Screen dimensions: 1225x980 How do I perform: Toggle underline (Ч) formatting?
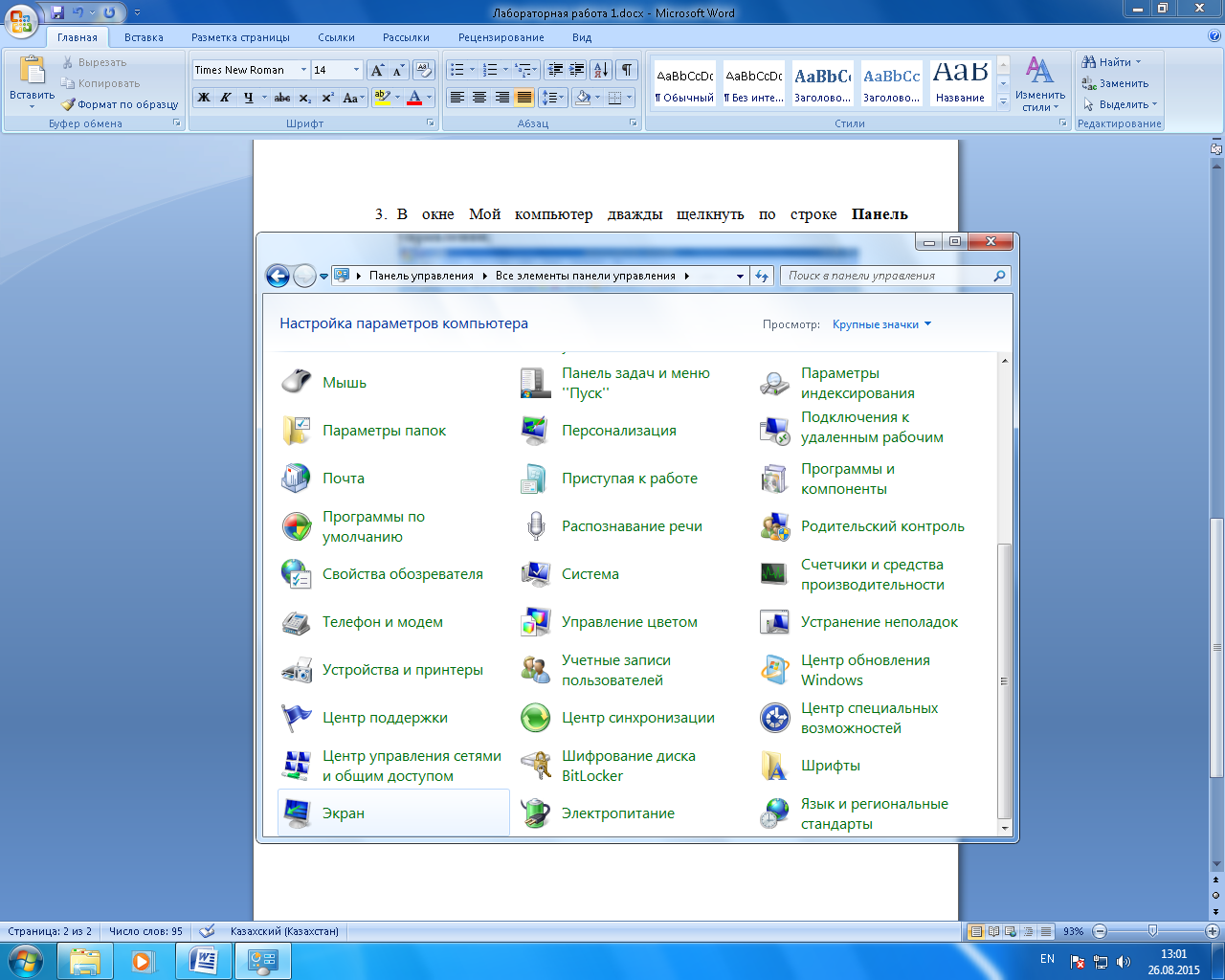tap(249, 98)
